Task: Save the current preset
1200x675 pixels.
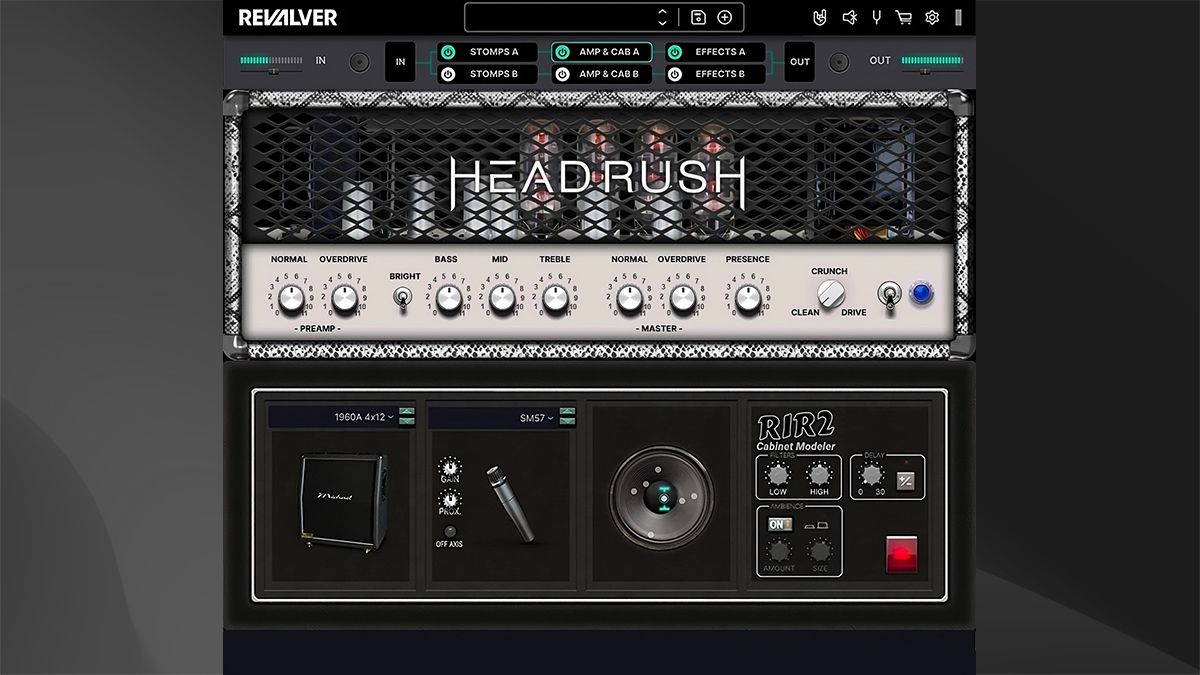Action: pos(697,17)
